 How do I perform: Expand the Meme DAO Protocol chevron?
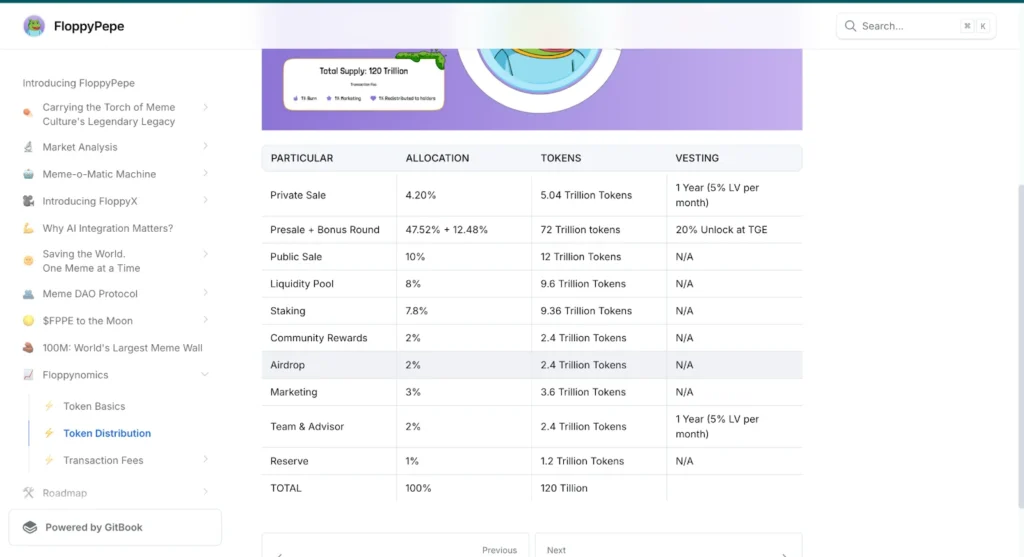[205, 293]
